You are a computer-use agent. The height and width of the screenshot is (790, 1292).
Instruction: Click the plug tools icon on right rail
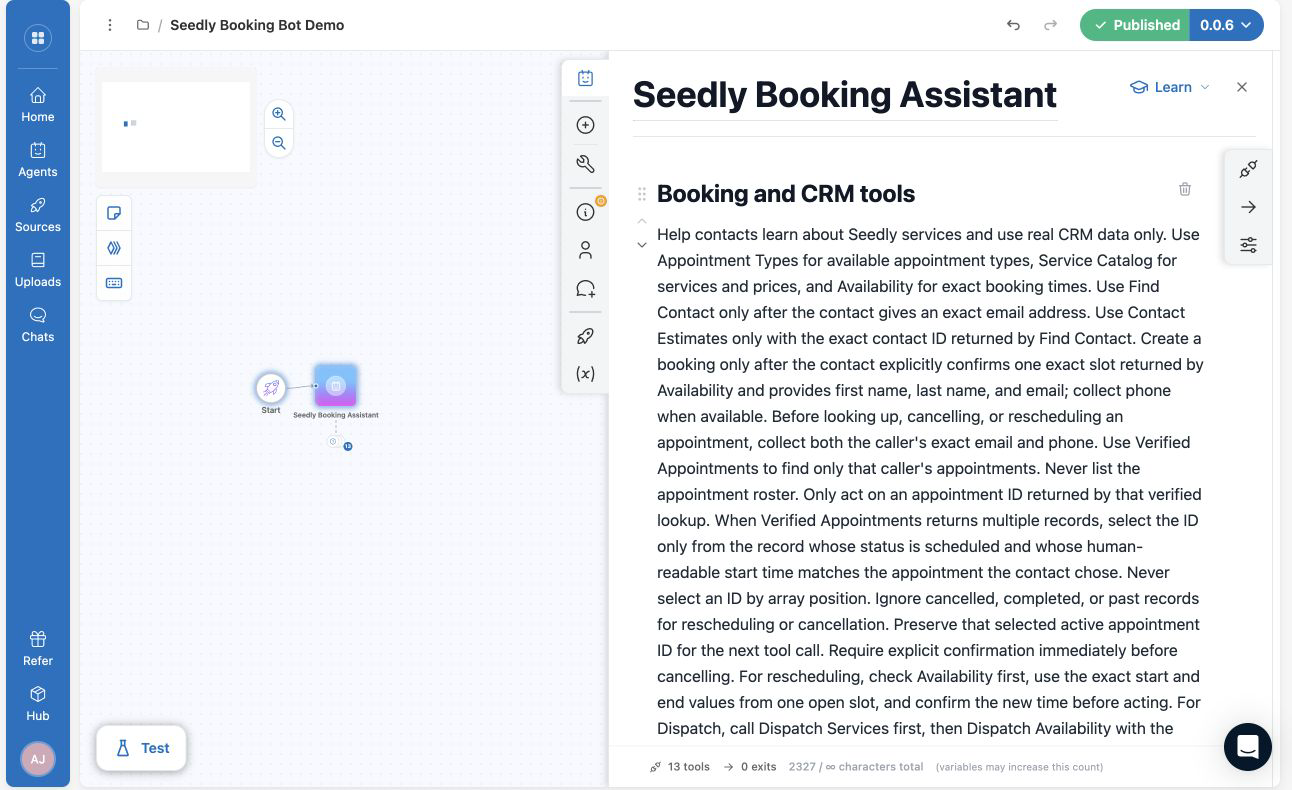pyautogui.click(x=1248, y=169)
